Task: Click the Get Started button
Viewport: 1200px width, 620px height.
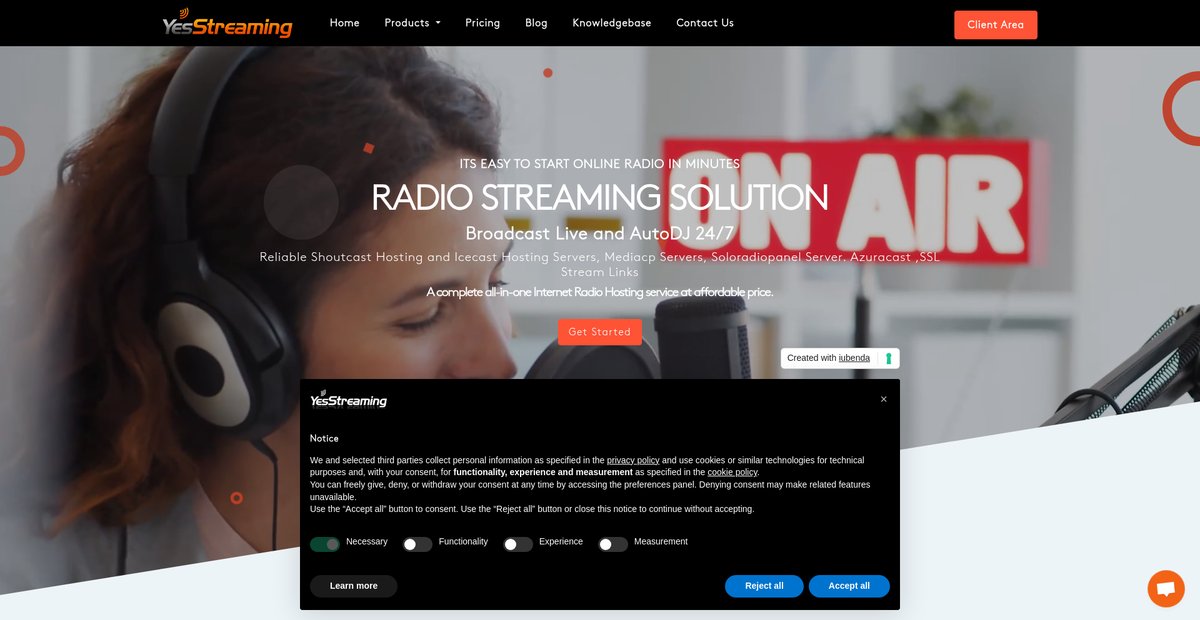Action: [x=600, y=332]
